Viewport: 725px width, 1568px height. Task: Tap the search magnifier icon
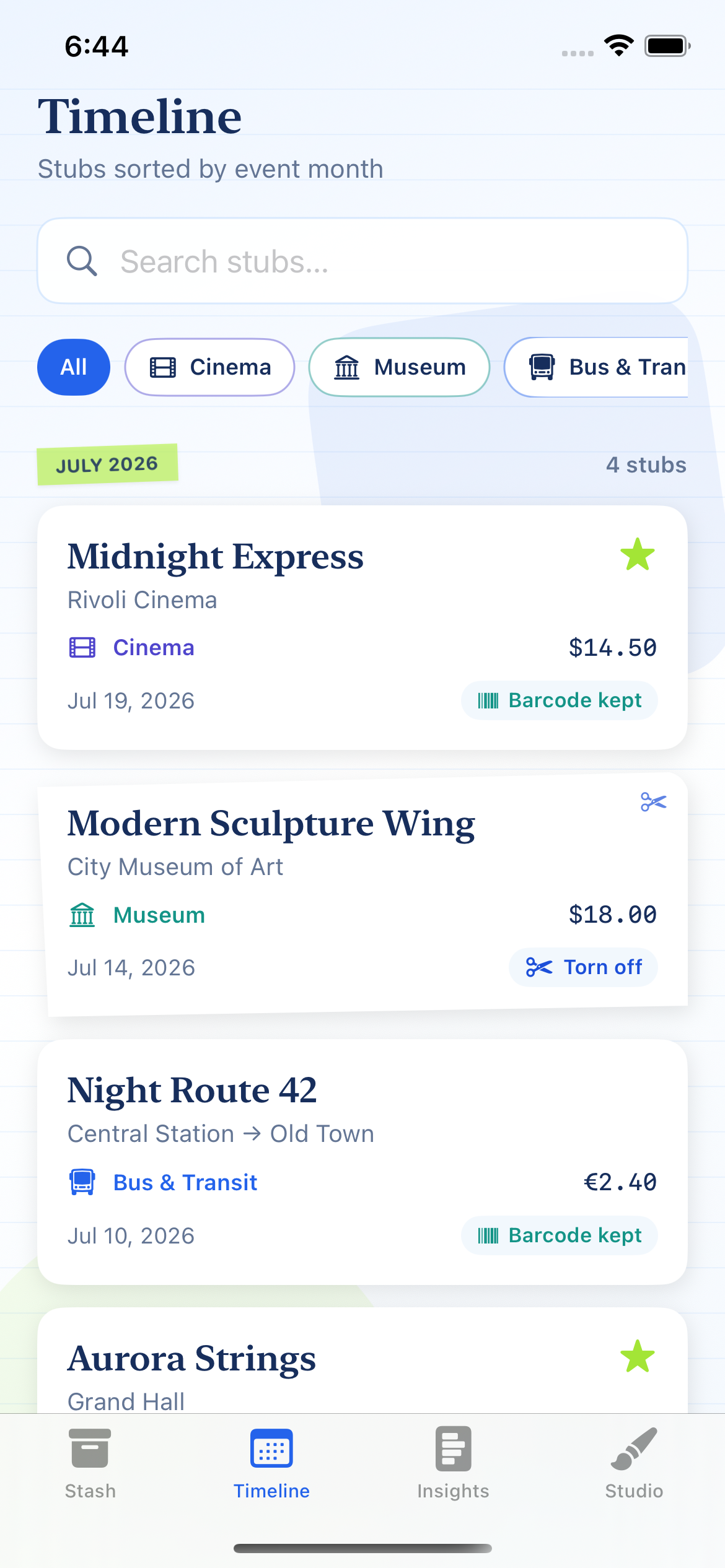(x=82, y=261)
